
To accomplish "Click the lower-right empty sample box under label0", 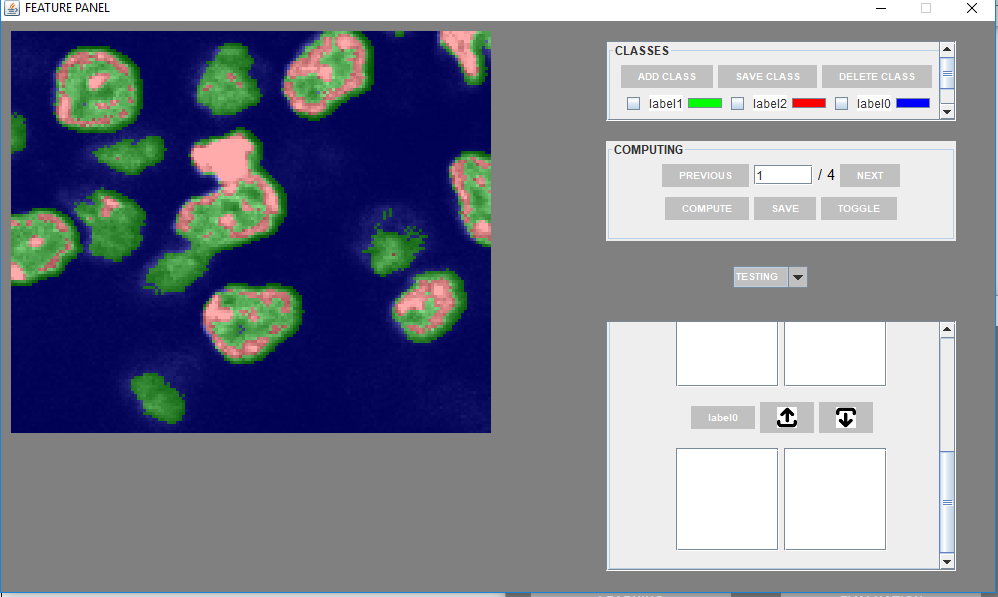I will 835,499.
